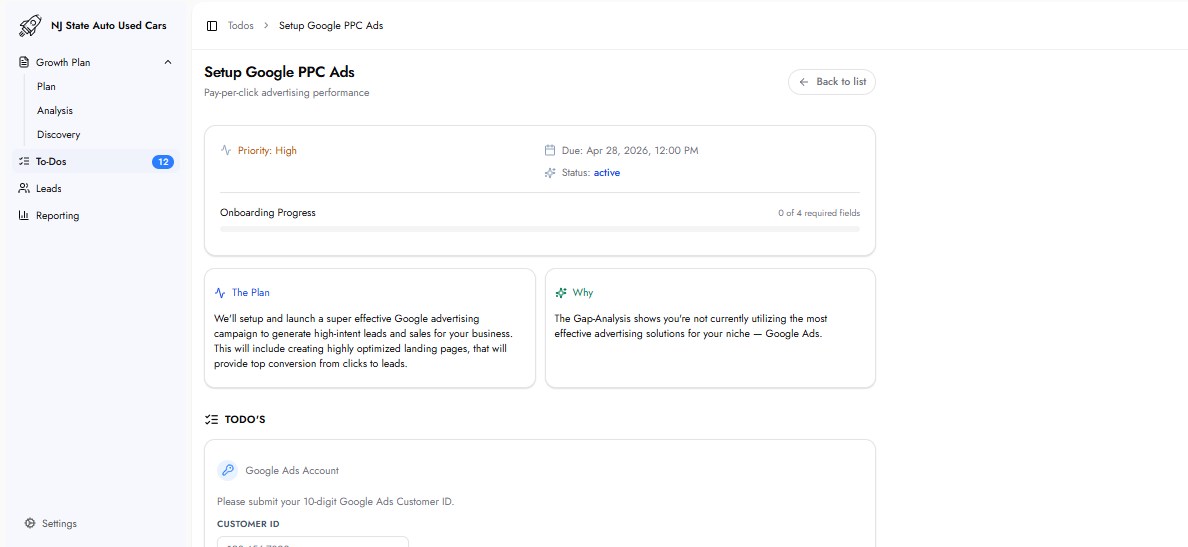This screenshot has height=547, width=1188.
Task: Focus the Customer ID input field
Action: coord(313,542)
